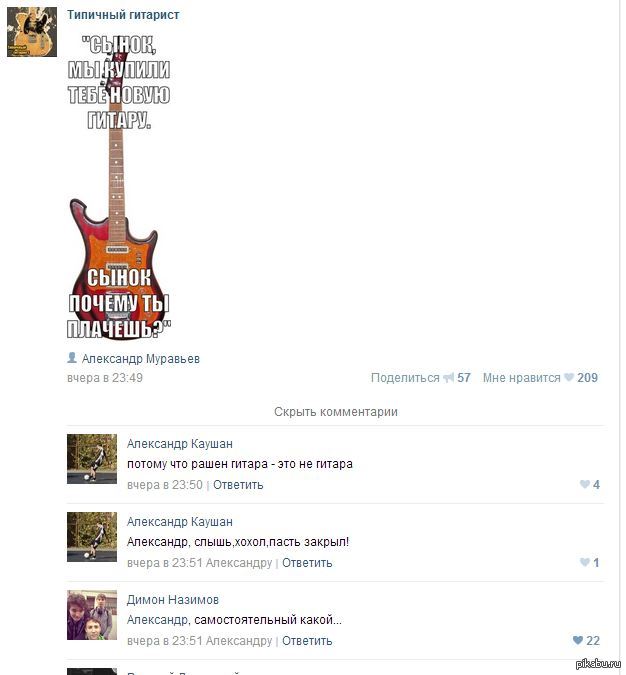Like the post via Мне нравится
Image resolution: width=626 pixels, height=675 pixels.
(521, 378)
